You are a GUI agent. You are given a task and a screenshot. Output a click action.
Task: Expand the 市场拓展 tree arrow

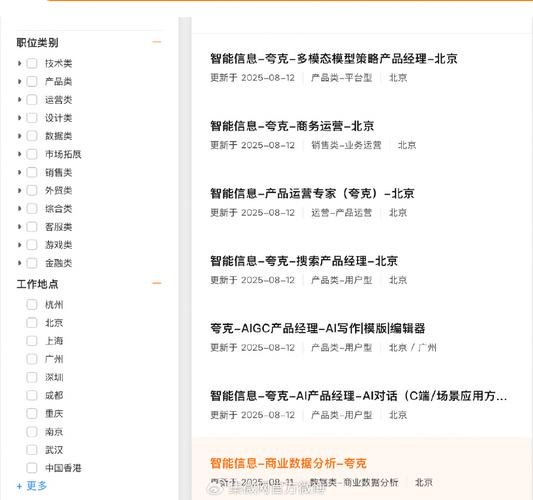point(19,154)
